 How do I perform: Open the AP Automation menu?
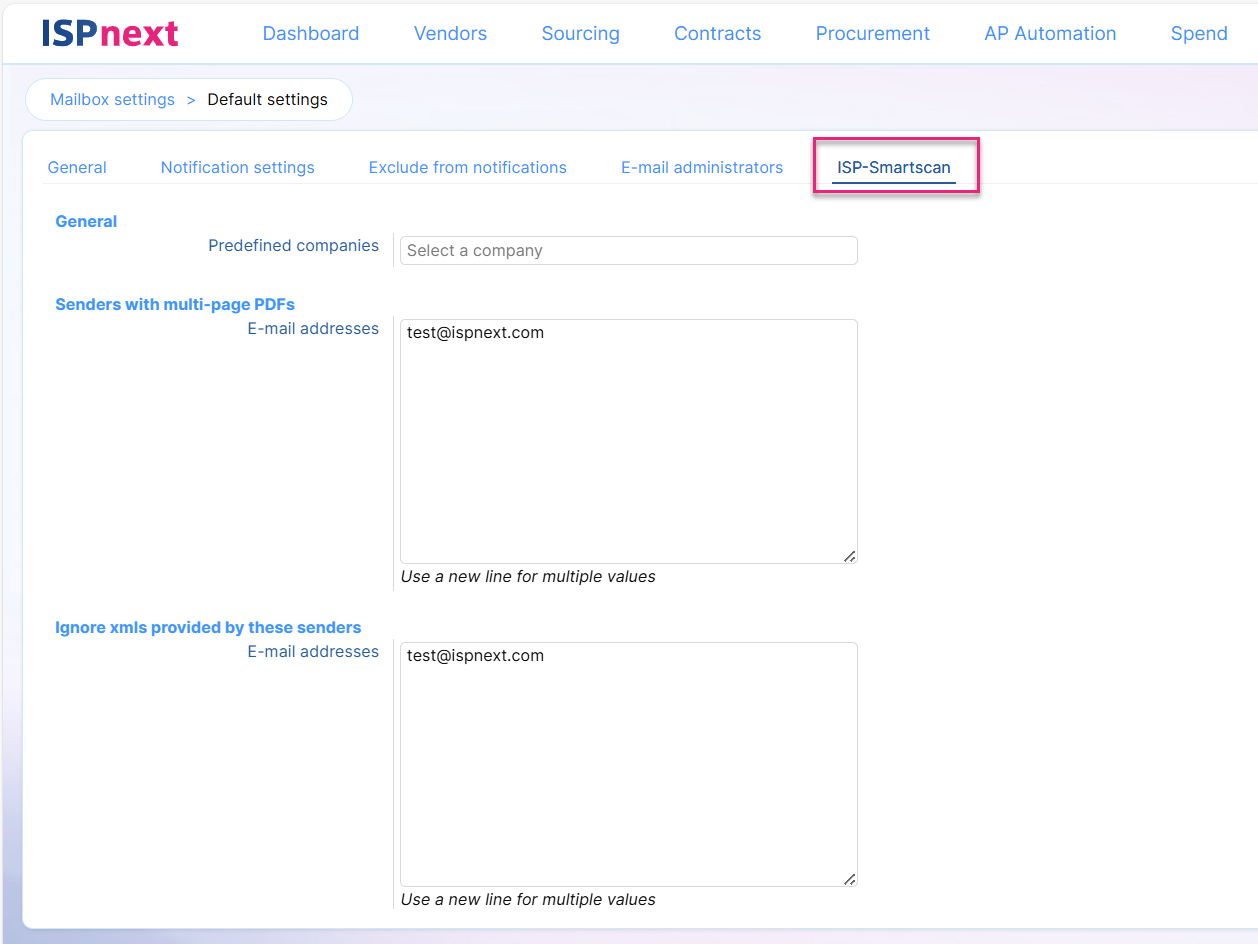click(x=1050, y=33)
